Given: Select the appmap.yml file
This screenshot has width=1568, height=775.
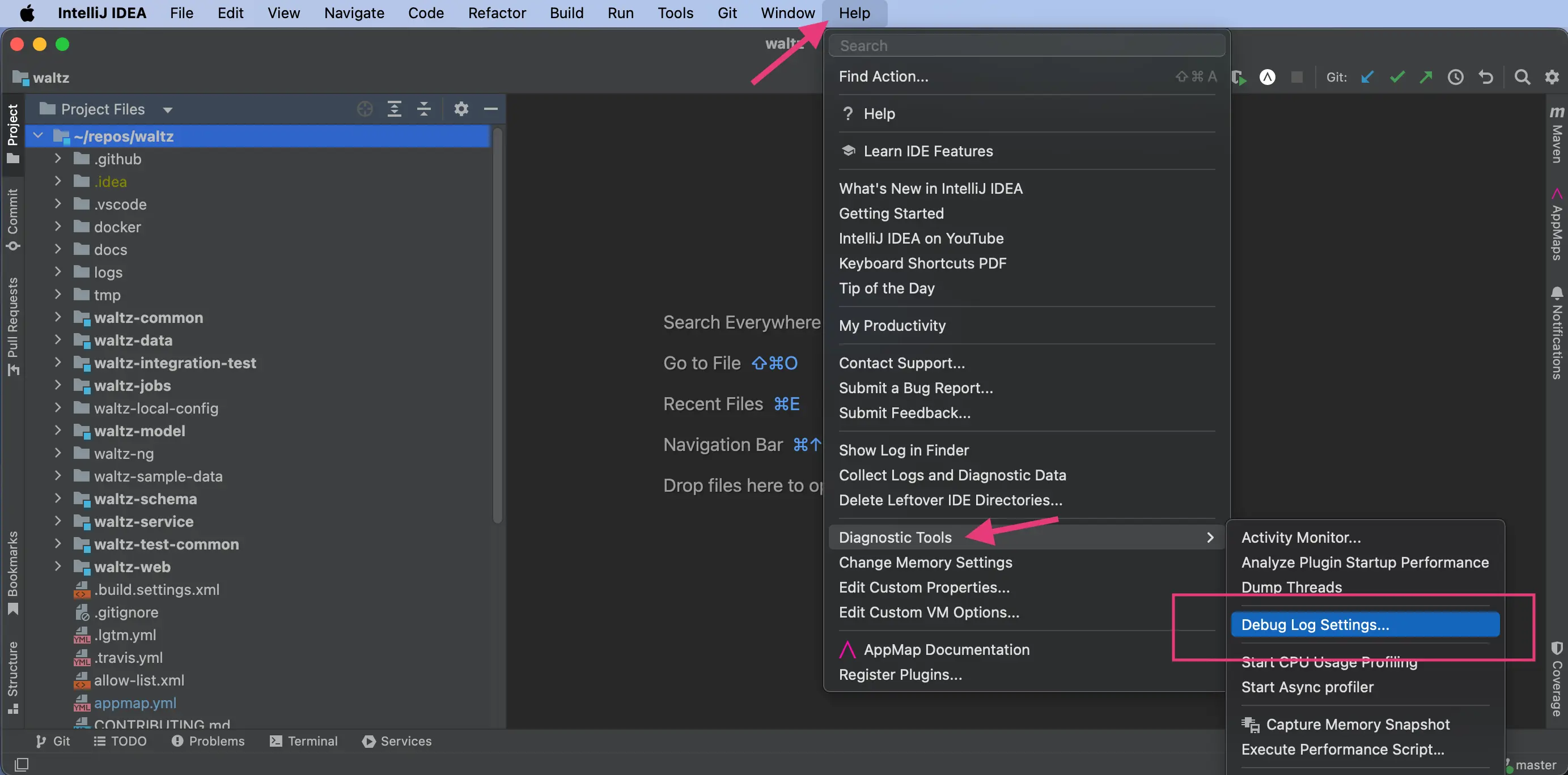Looking at the screenshot, I should point(134,702).
